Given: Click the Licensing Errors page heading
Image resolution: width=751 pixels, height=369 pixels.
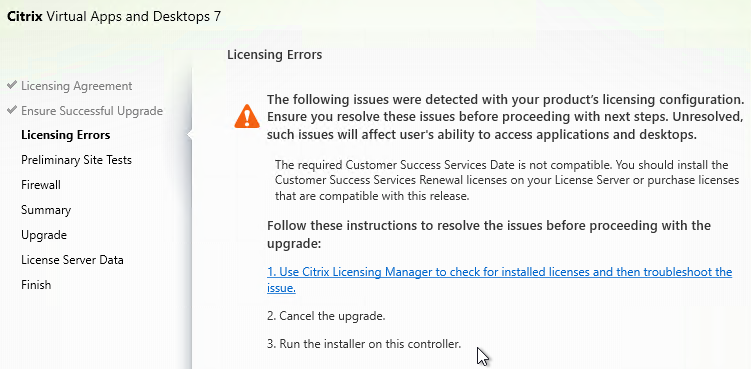Looking at the screenshot, I should (274, 55).
